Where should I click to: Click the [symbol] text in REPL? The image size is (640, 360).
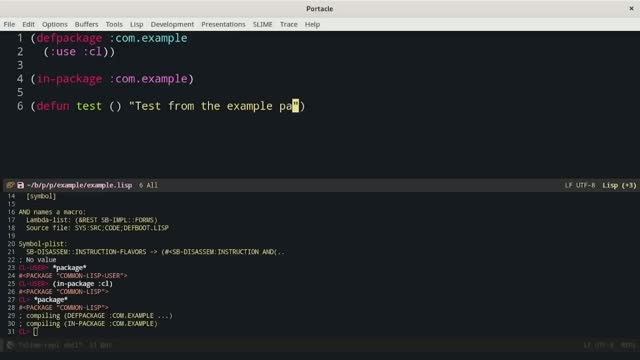tap(41, 196)
